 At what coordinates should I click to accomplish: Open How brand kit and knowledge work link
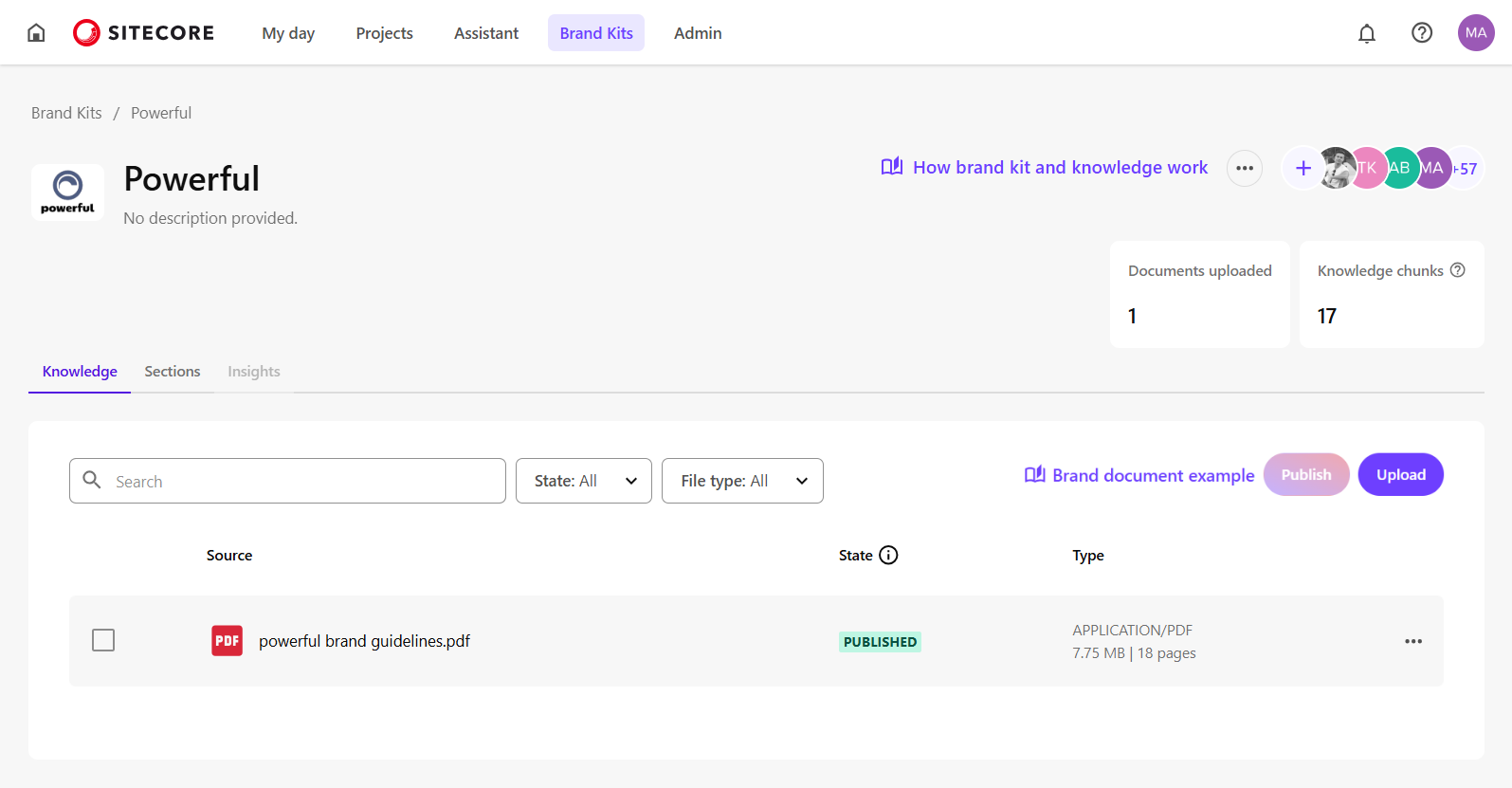click(x=1045, y=168)
